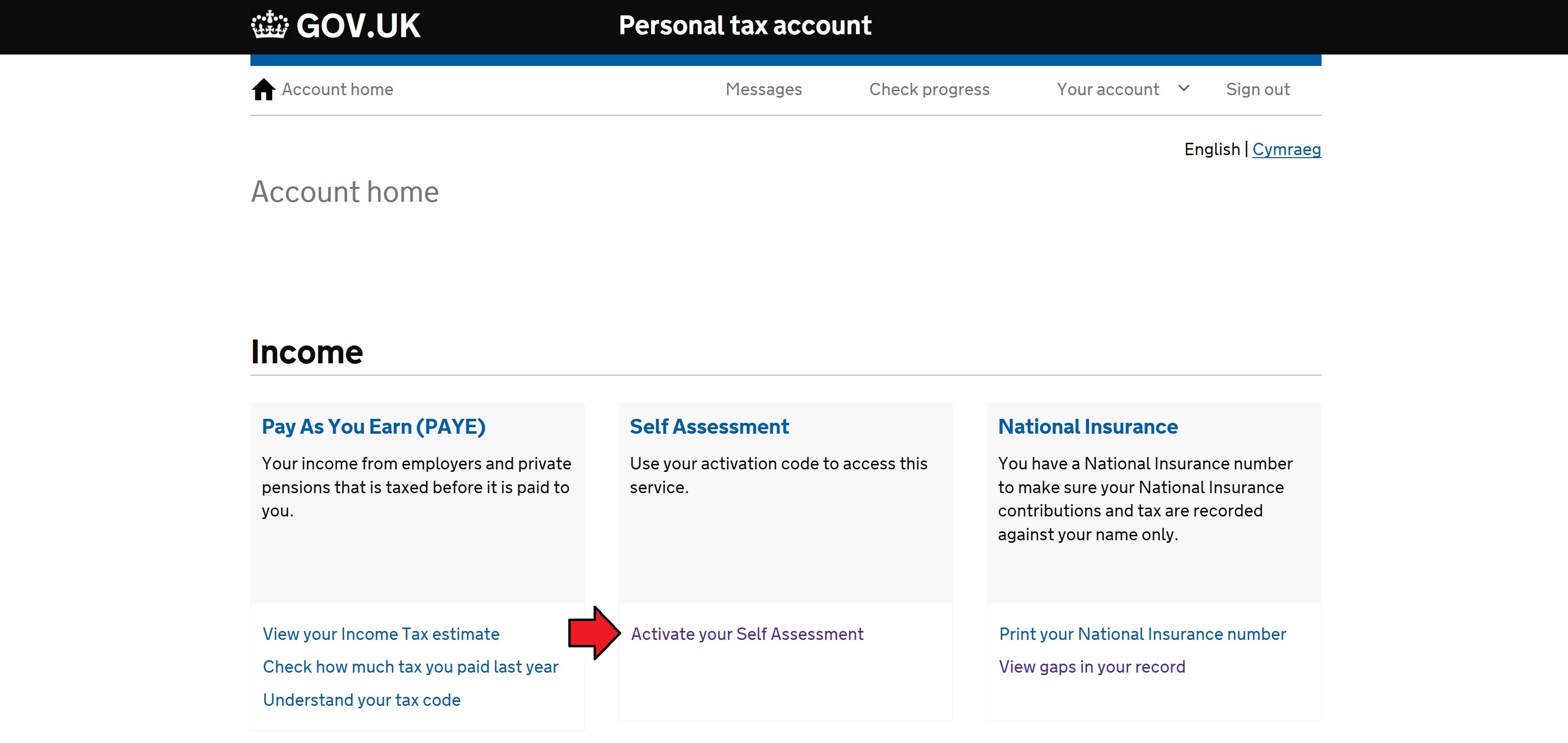Check how much tax you paid last year
This screenshot has height=743, width=1568.
pyautogui.click(x=410, y=667)
